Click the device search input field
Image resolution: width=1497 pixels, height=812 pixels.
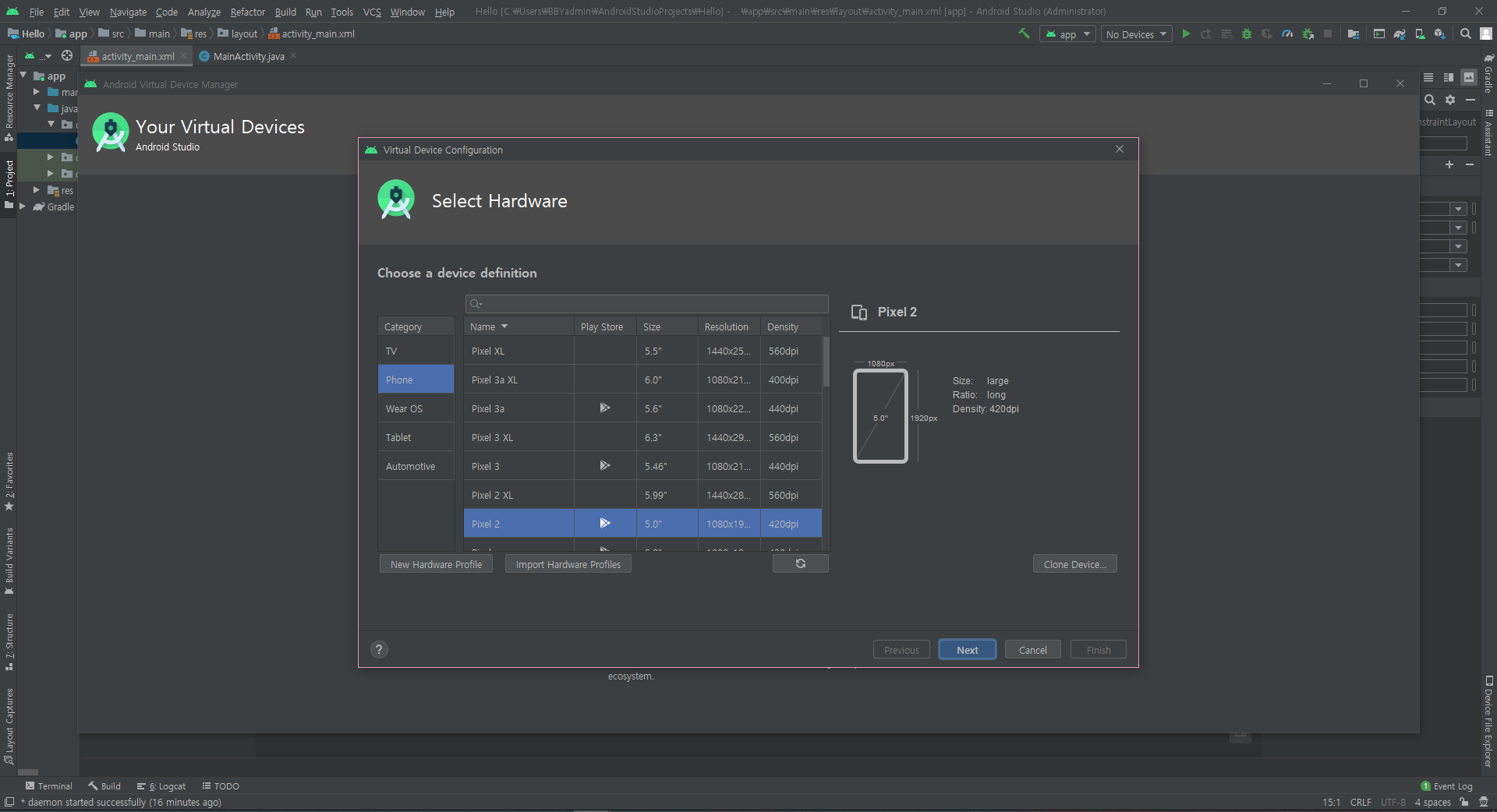646,304
